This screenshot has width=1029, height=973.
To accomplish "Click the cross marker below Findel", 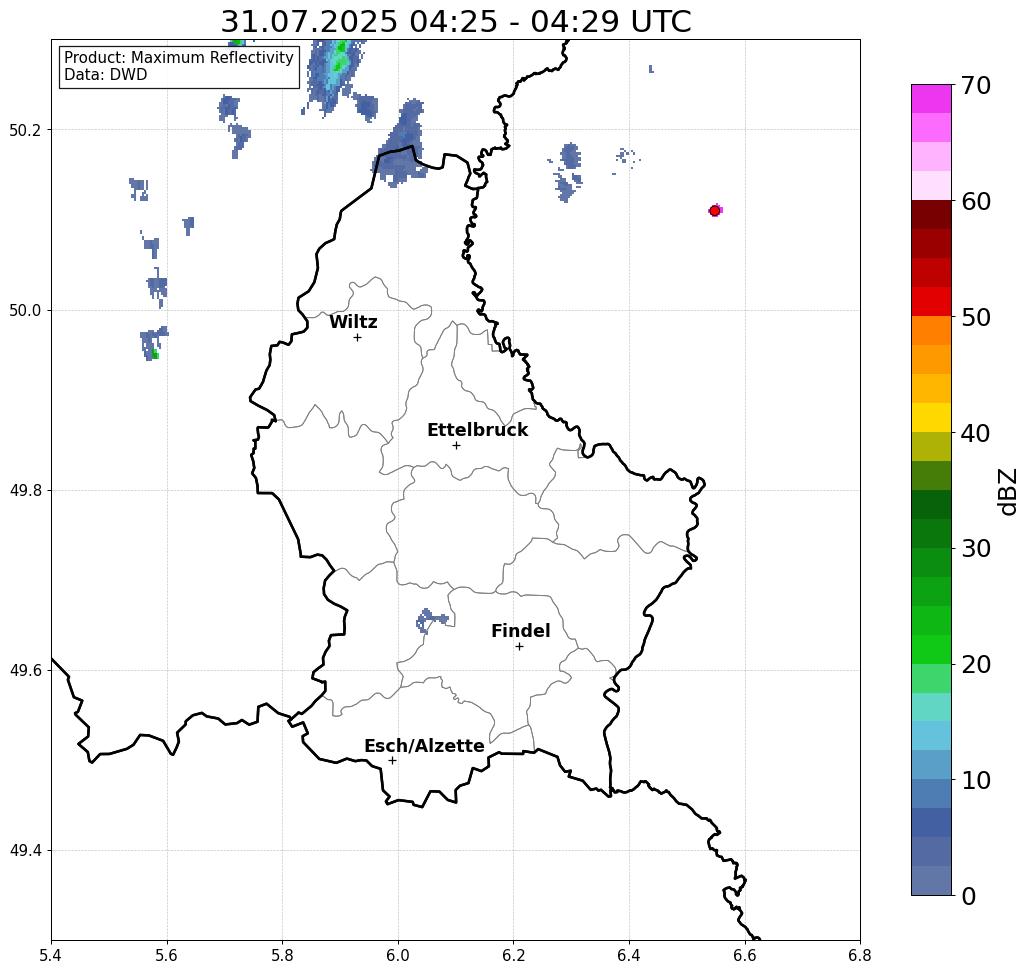I will tap(519, 646).
